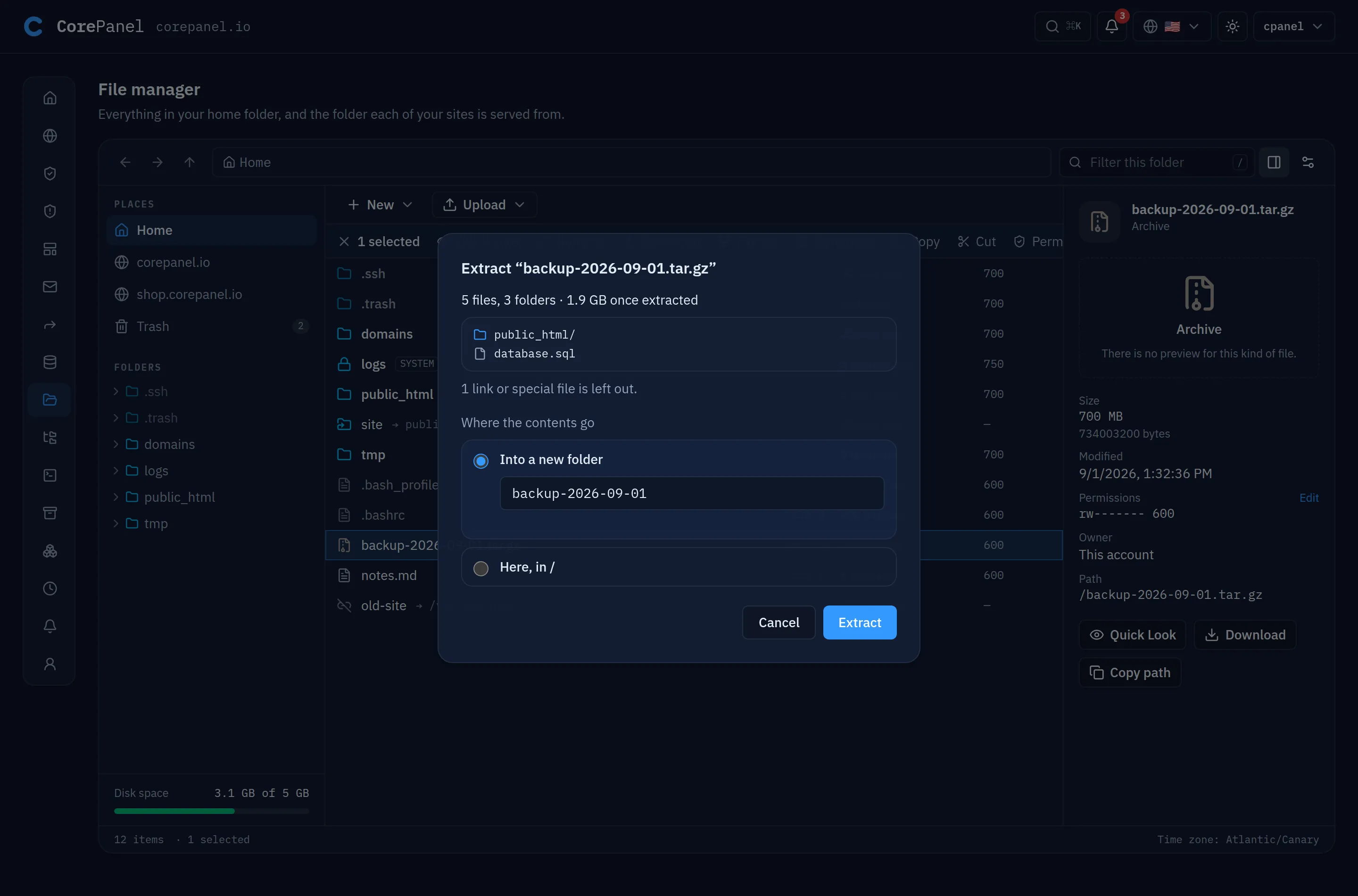Open the cpanel account dropdown
This screenshot has height=896, width=1358.
click(x=1293, y=26)
